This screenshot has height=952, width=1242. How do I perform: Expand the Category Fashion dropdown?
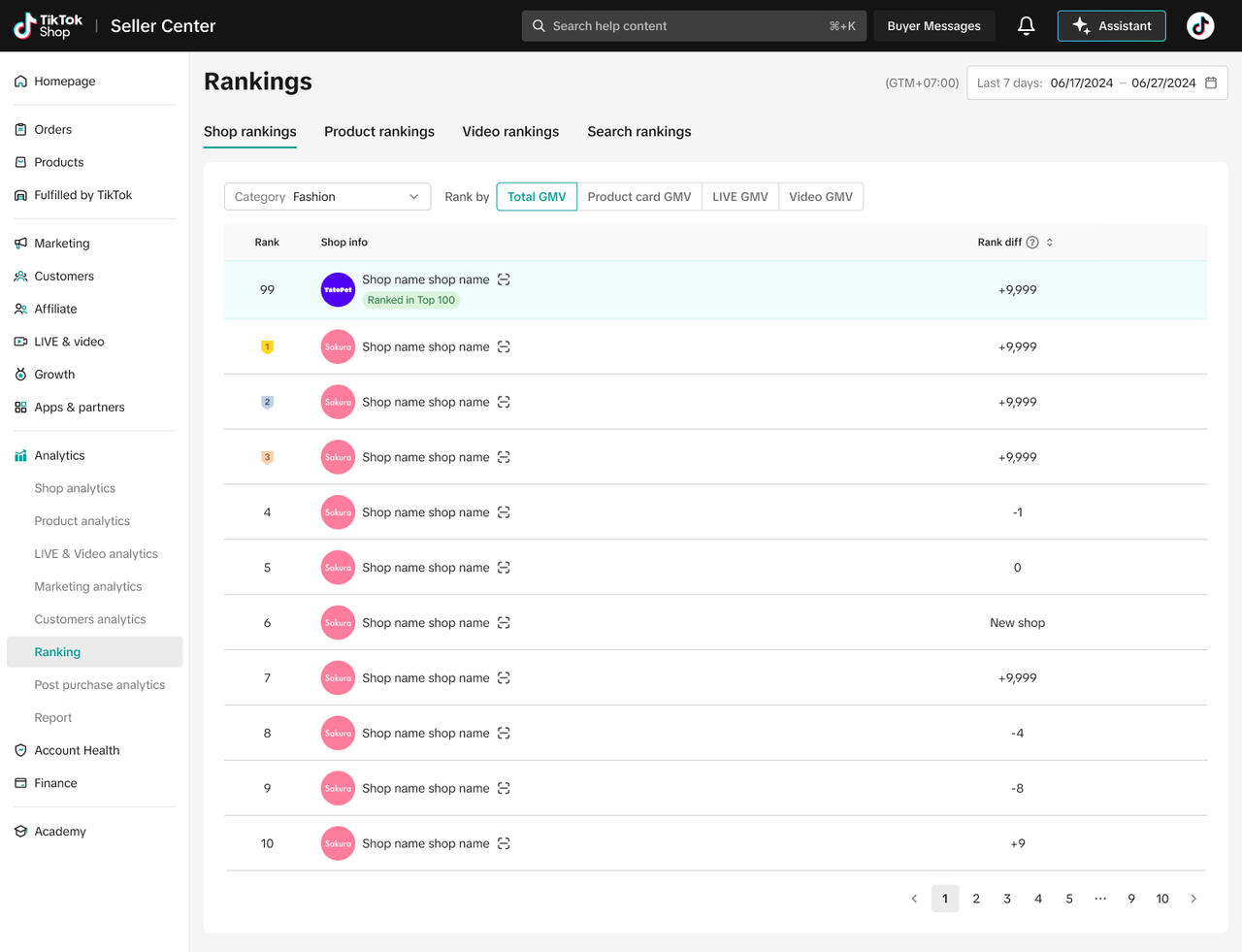point(327,197)
